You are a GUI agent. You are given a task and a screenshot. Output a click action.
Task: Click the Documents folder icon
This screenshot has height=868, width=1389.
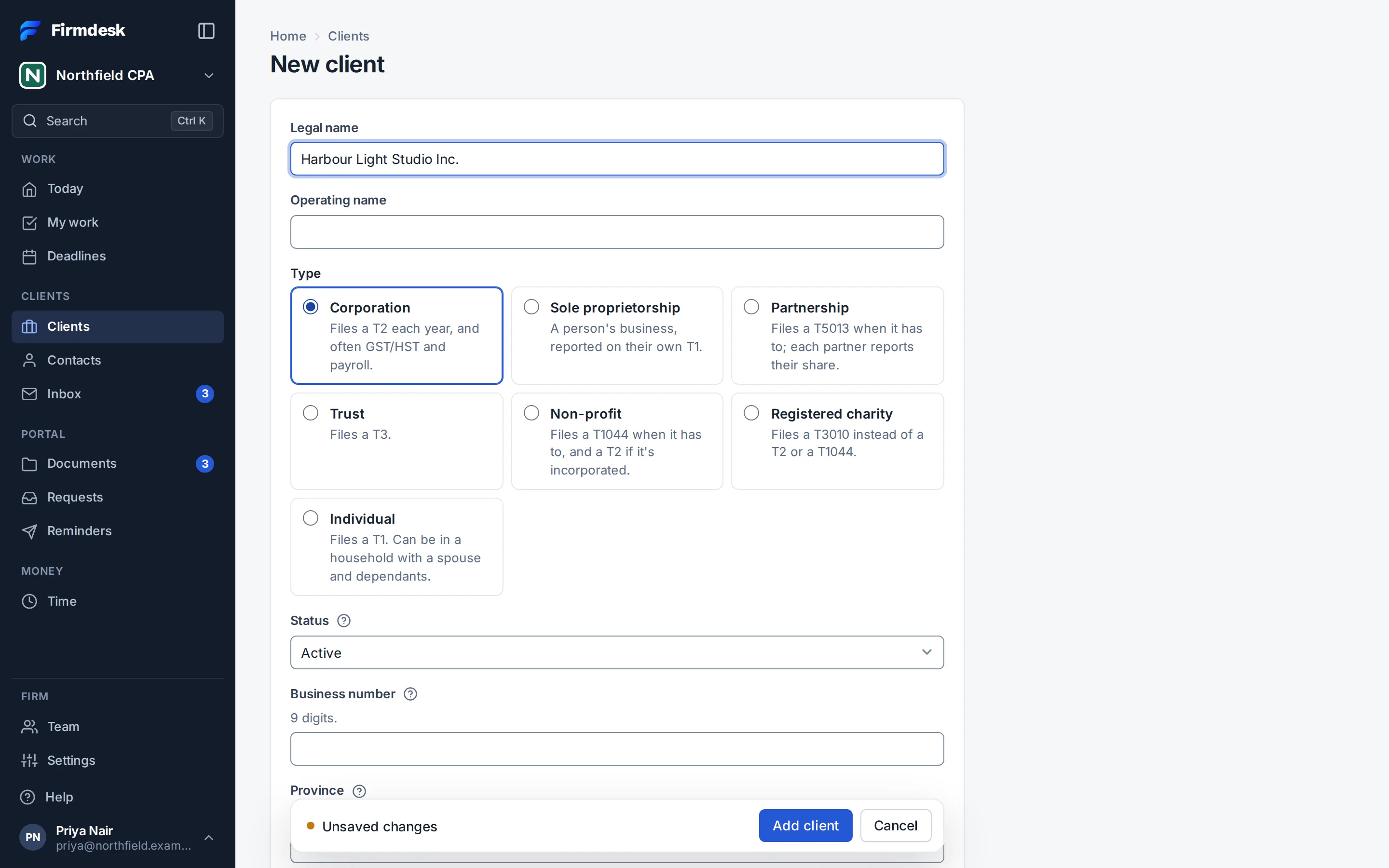(x=29, y=464)
